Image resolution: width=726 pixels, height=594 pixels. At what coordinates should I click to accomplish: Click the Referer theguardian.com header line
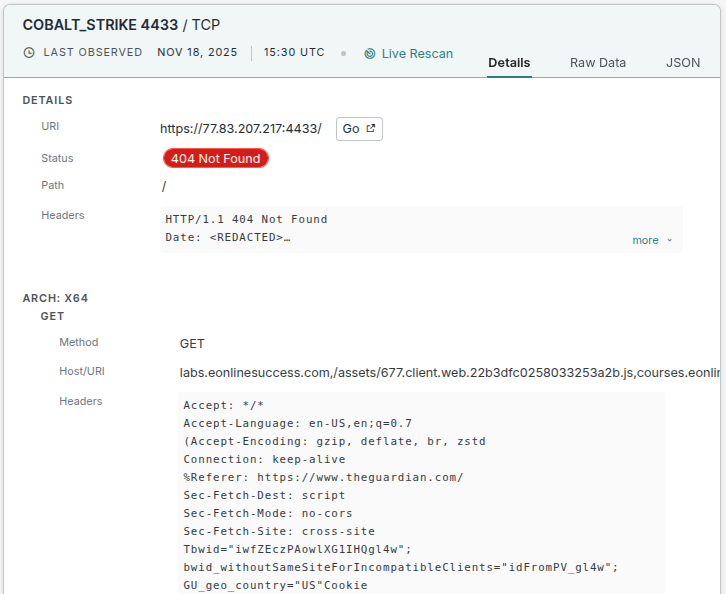[323, 478]
